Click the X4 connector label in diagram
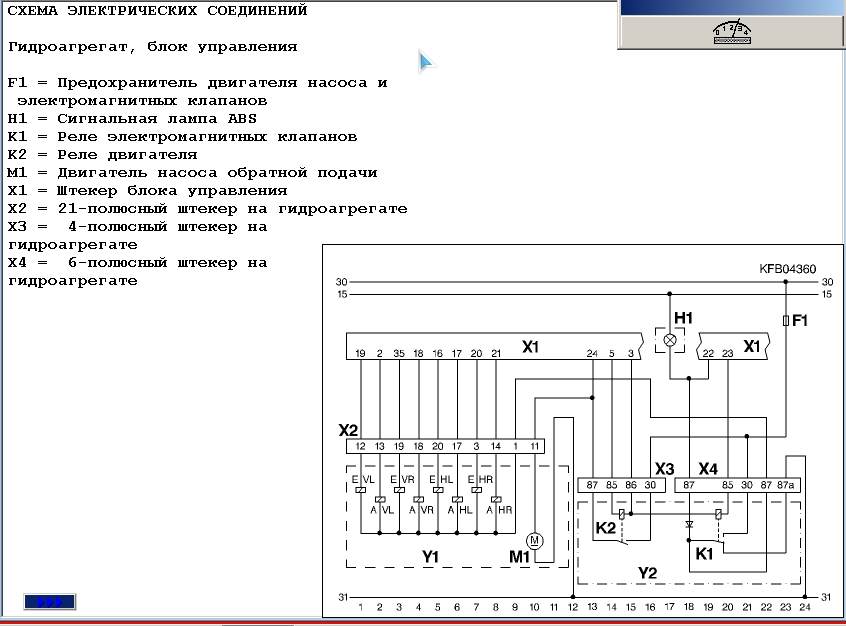Image resolution: width=846 pixels, height=626 pixels. click(x=708, y=468)
